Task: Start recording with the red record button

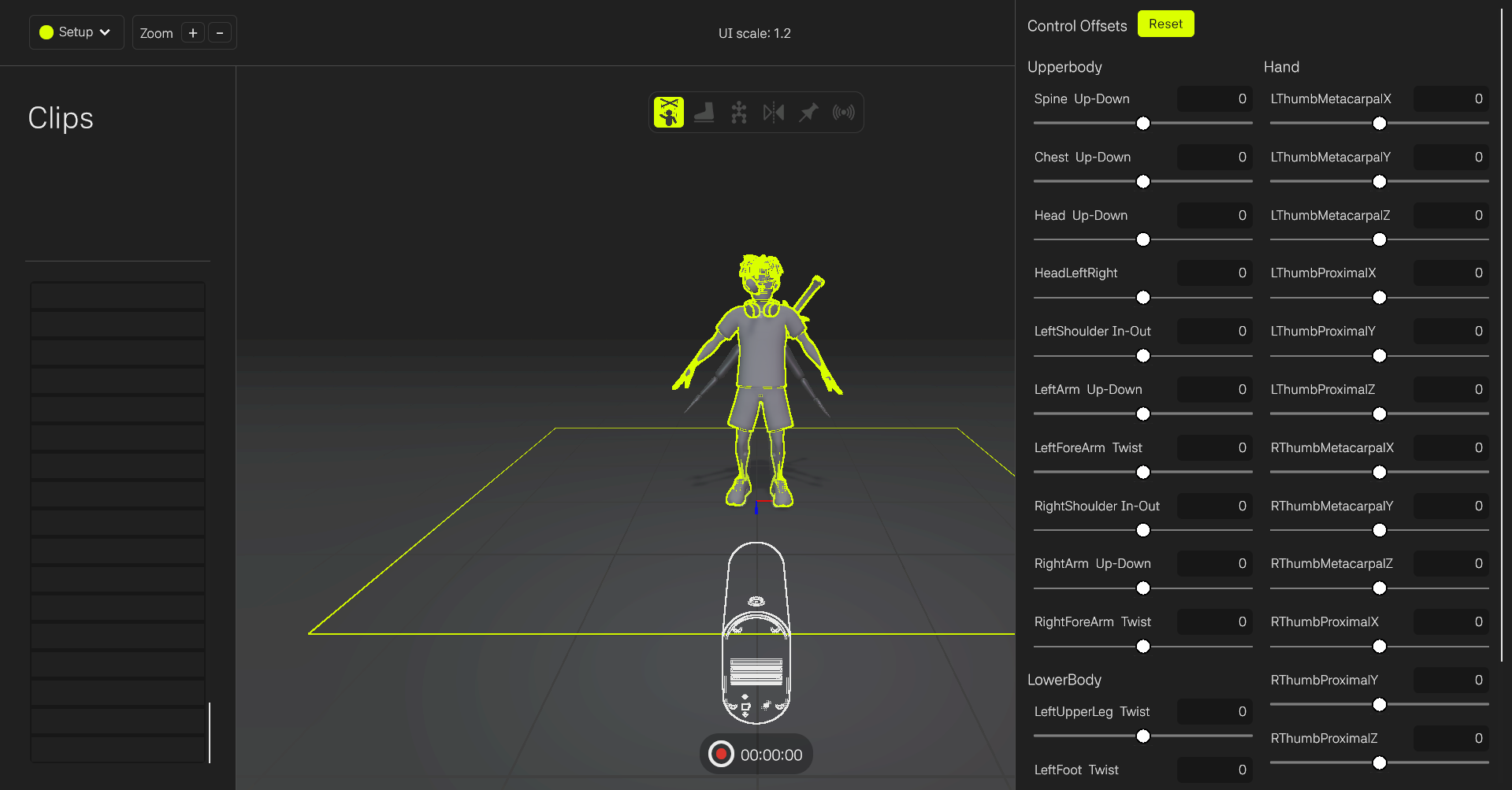Action: (720, 755)
